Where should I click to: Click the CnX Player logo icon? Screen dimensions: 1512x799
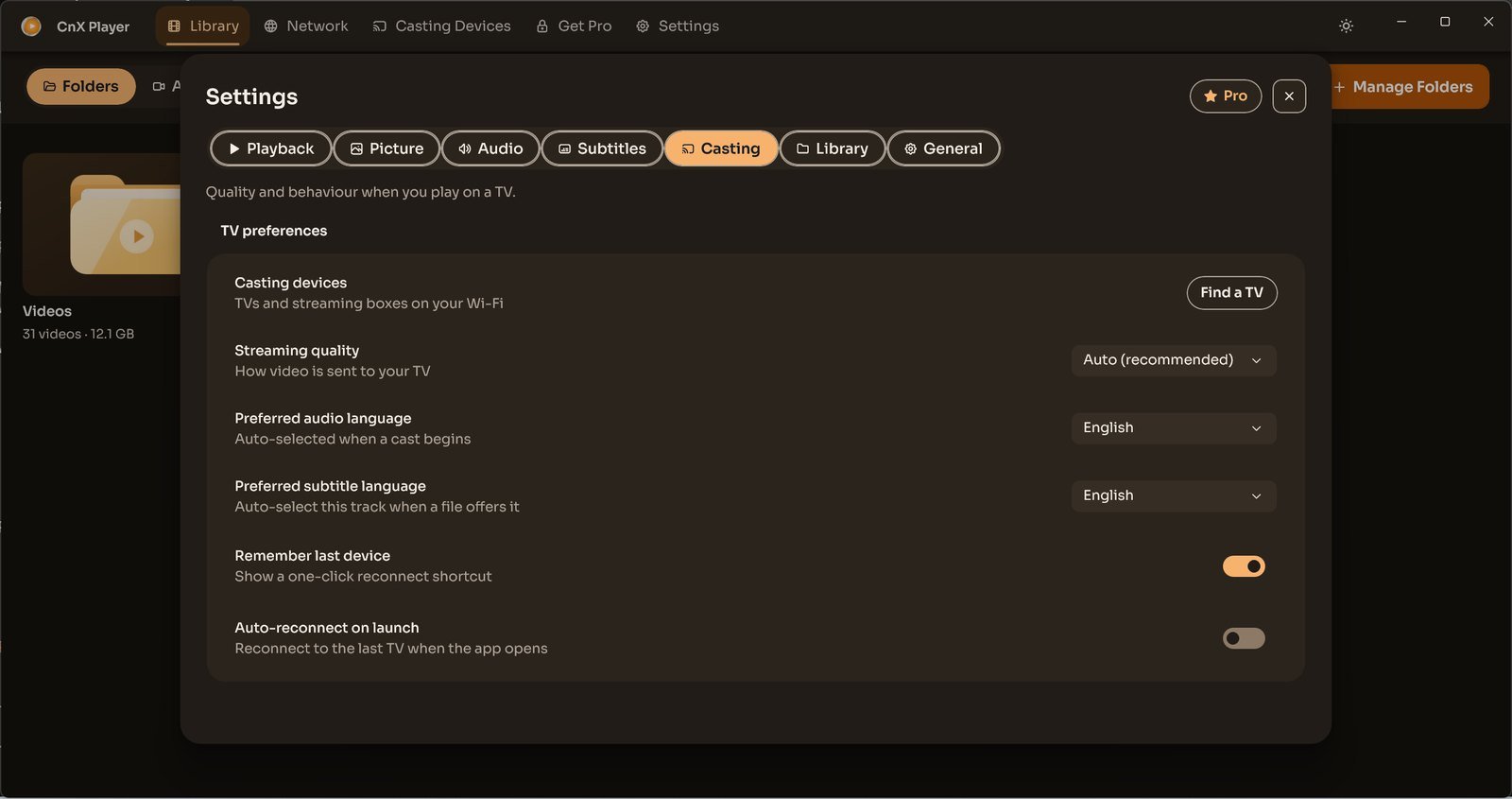tap(31, 26)
